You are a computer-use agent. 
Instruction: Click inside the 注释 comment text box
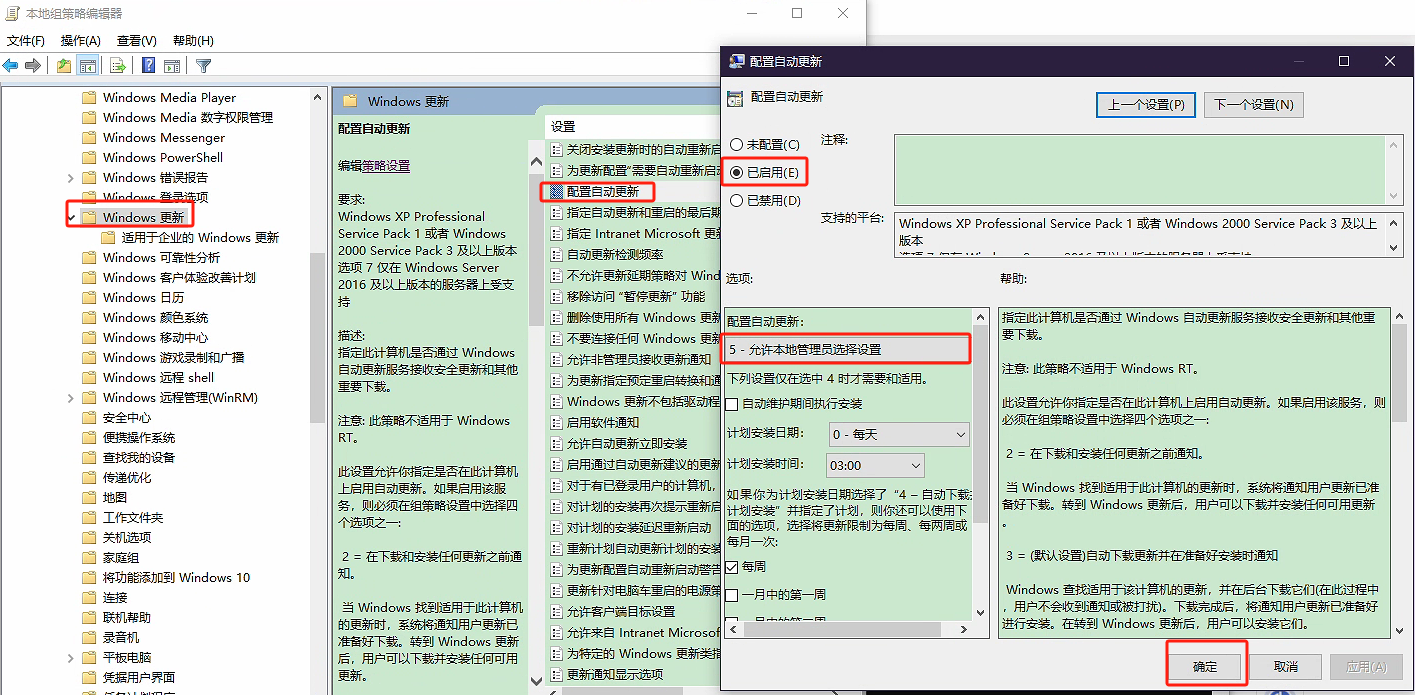(1140, 170)
